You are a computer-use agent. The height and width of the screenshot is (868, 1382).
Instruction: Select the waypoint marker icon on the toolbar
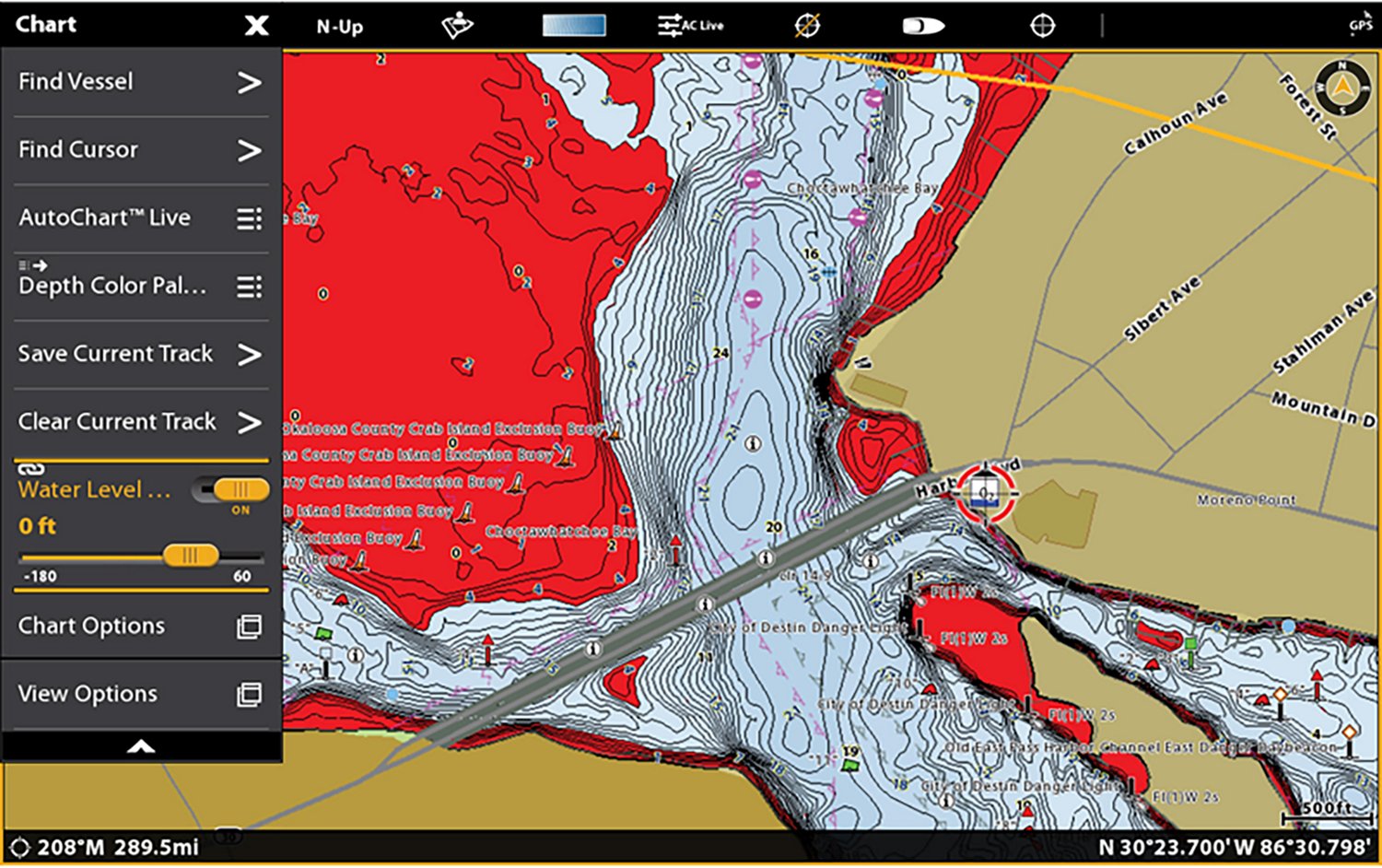pyautogui.click(x=458, y=25)
